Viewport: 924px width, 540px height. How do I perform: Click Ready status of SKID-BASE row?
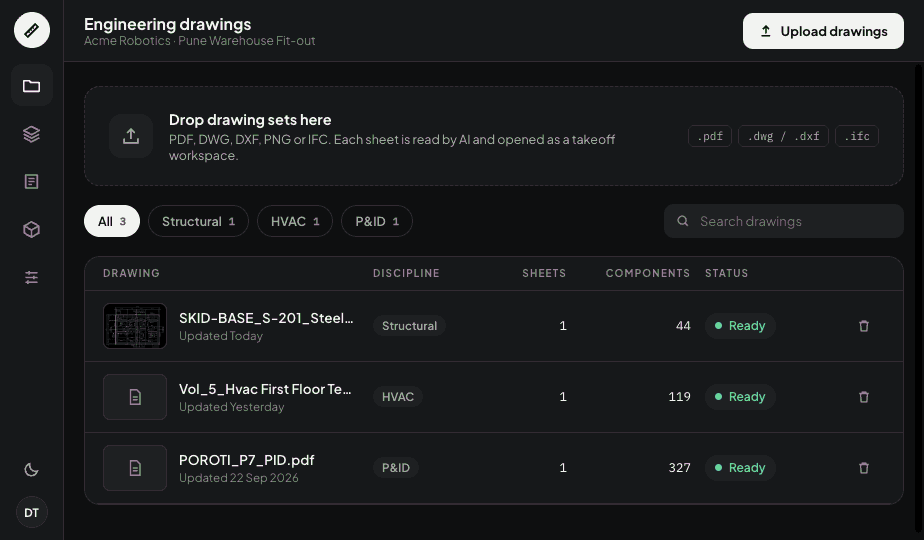pyautogui.click(x=740, y=326)
